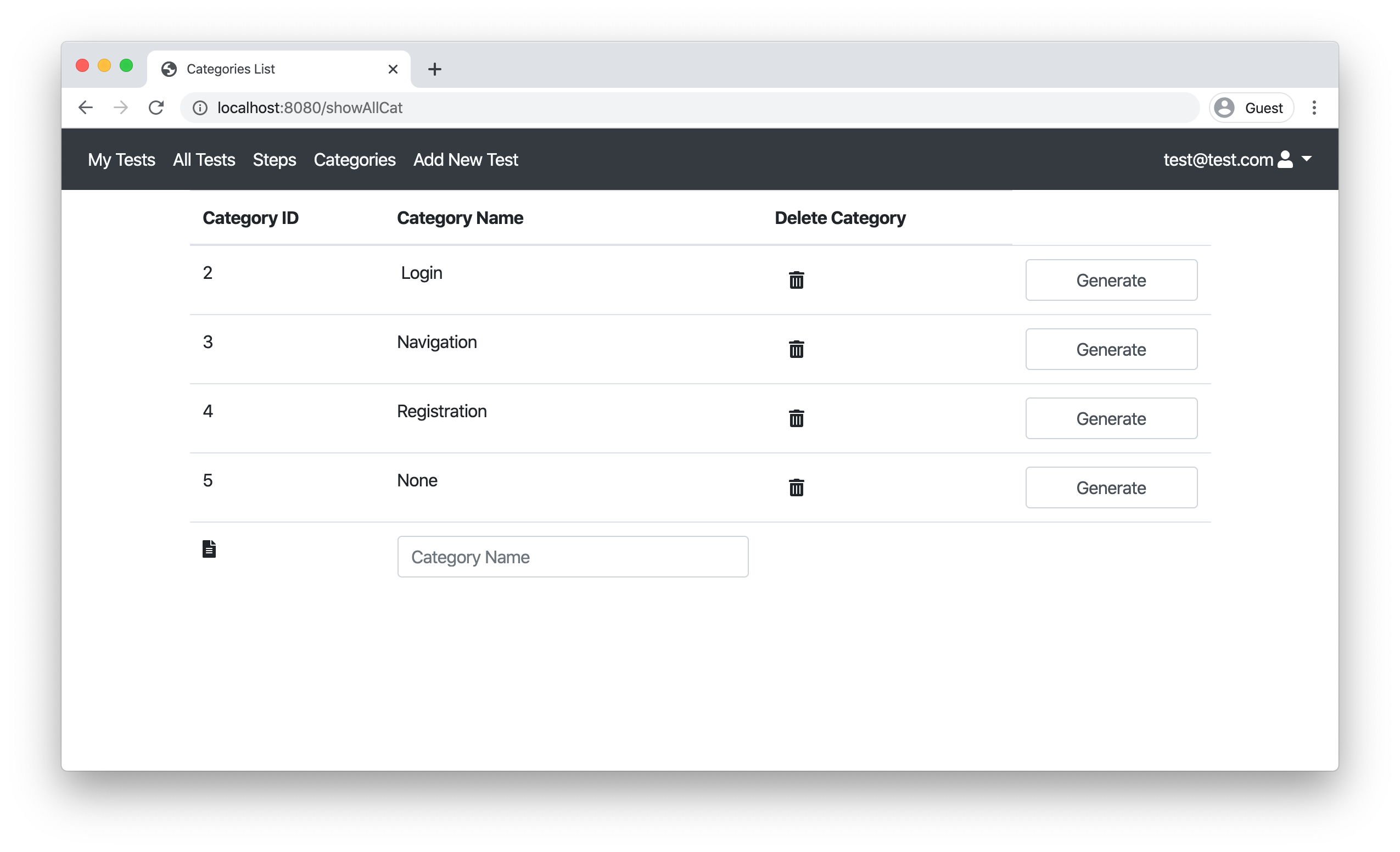View site information icon in address bar
This screenshot has width=1400, height=852.
[x=200, y=108]
